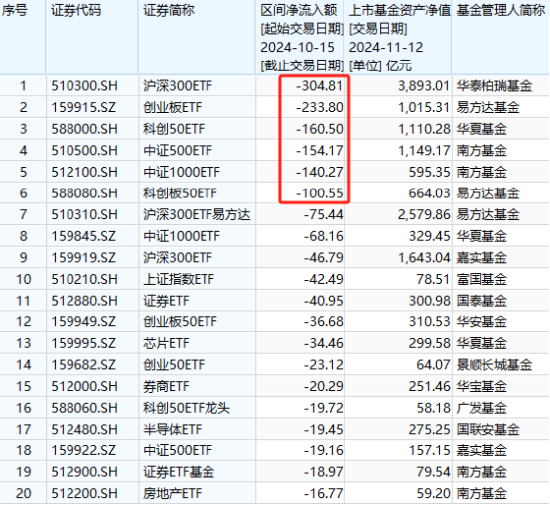This screenshot has height=505, width=550.
Task: Click the name 科创50ETF in row 3
Action: point(174,129)
